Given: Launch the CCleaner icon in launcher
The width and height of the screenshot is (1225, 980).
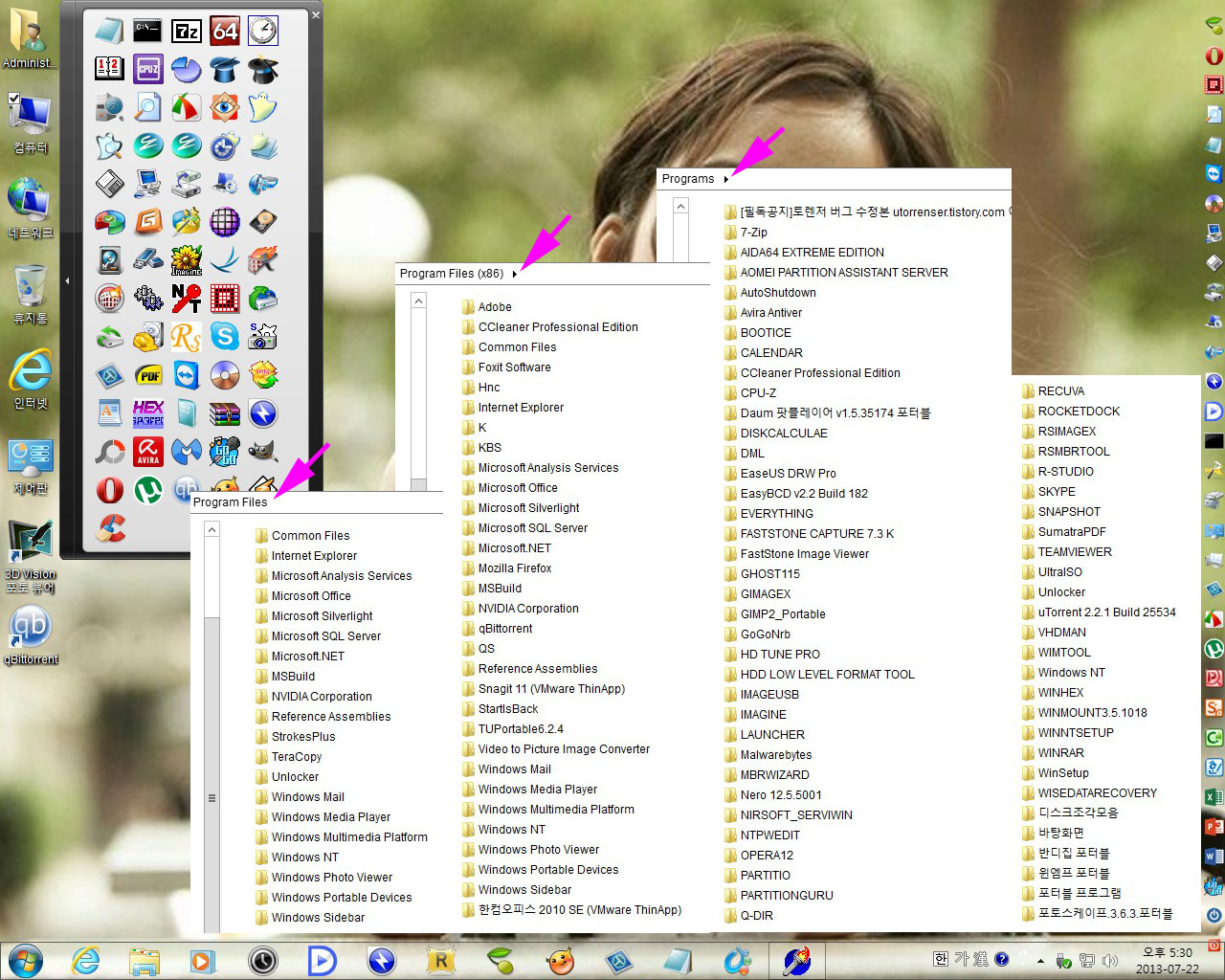Looking at the screenshot, I should (110, 528).
